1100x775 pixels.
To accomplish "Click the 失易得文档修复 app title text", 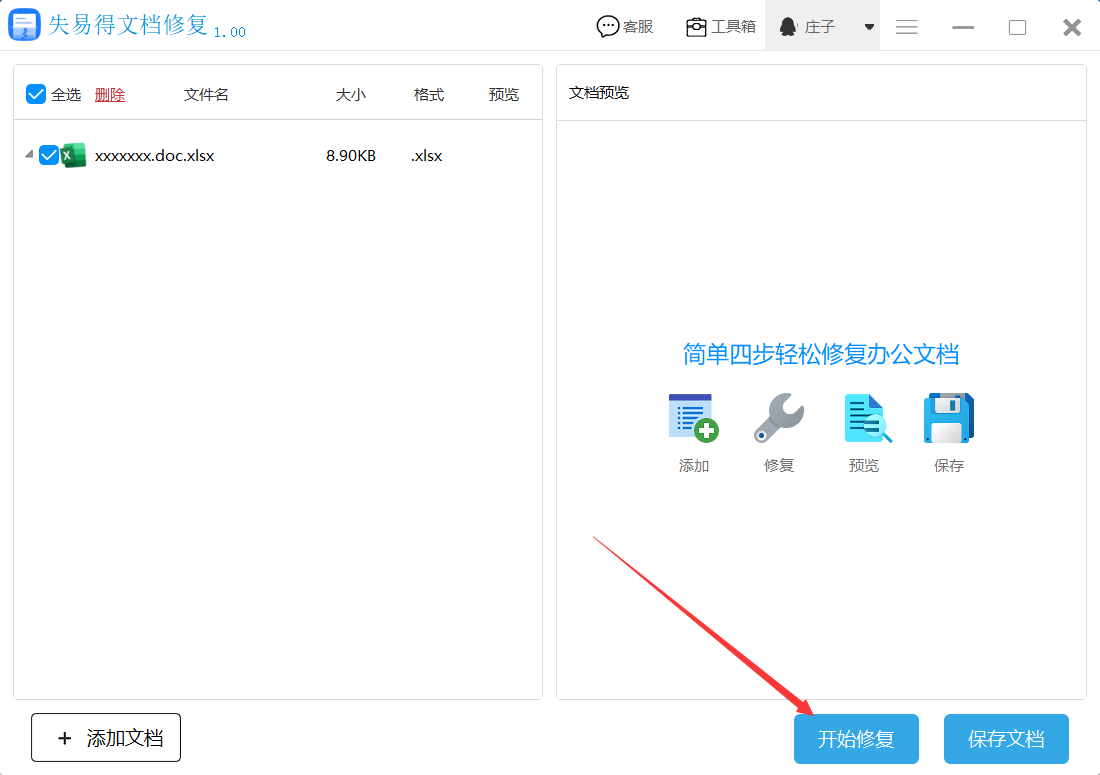I will tap(128, 25).
